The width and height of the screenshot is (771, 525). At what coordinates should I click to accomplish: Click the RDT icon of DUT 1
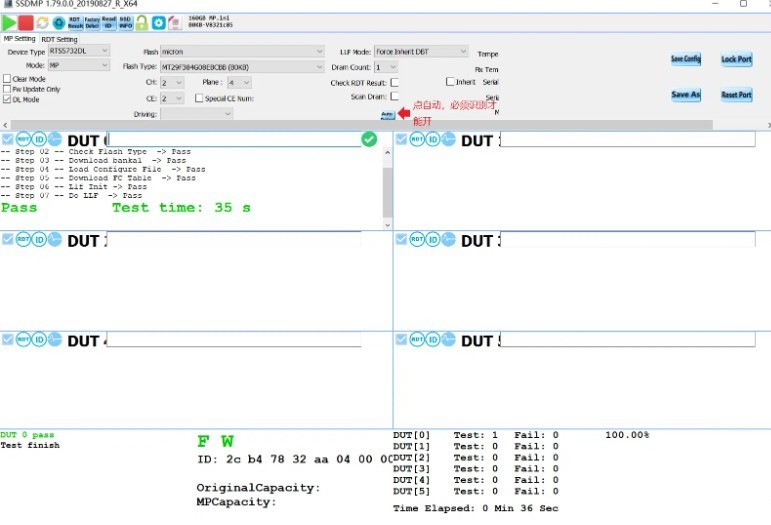pos(417,139)
